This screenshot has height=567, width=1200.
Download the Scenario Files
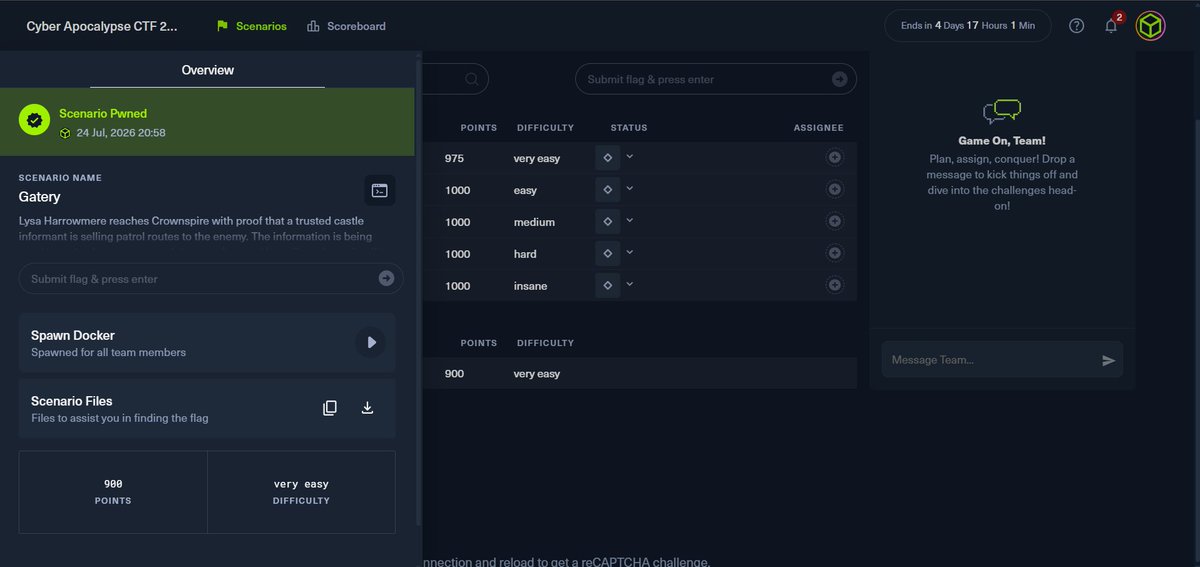367,408
